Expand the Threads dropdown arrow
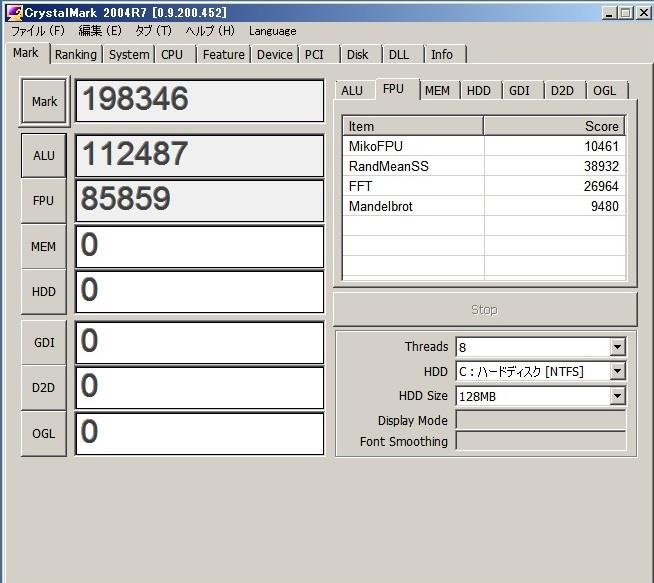 [617, 347]
